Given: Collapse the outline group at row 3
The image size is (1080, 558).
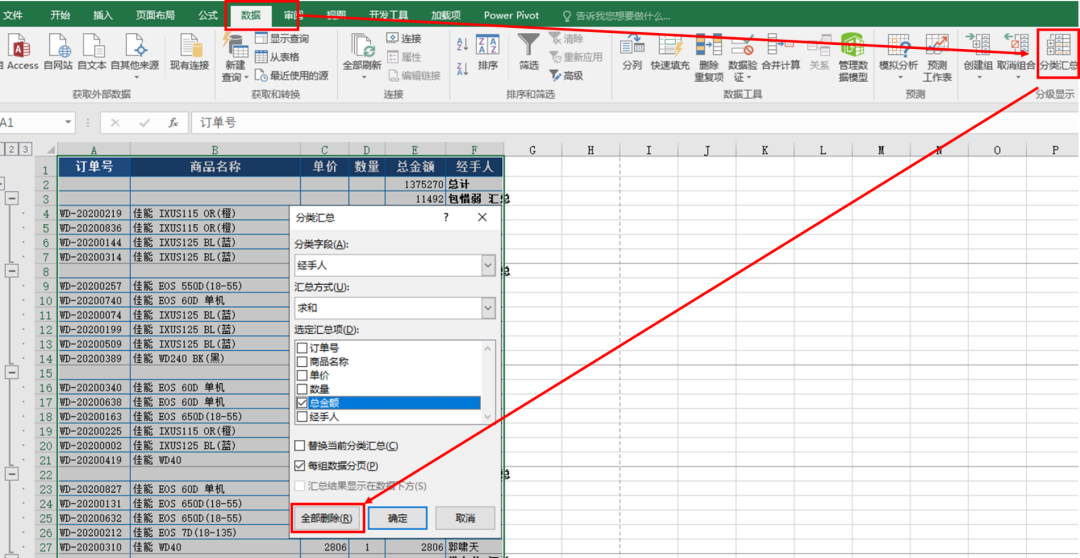Looking at the screenshot, I should point(12,198).
